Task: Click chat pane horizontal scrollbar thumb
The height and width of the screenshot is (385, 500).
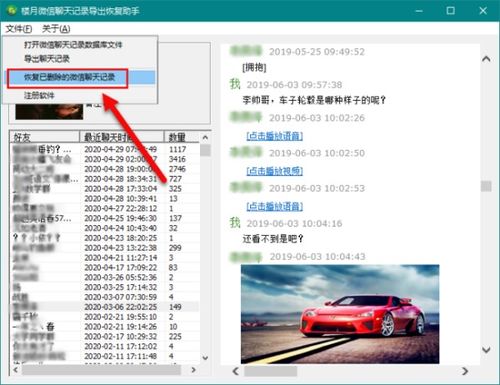Action: click(x=271, y=371)
